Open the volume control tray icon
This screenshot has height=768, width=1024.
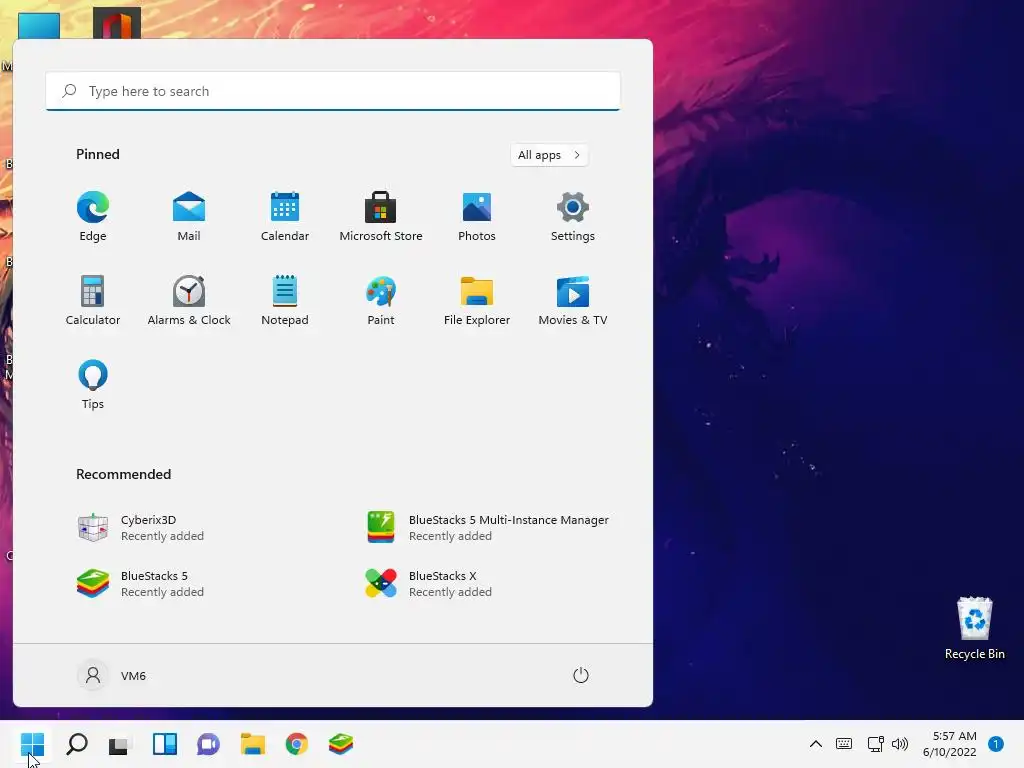coord(900,744)
